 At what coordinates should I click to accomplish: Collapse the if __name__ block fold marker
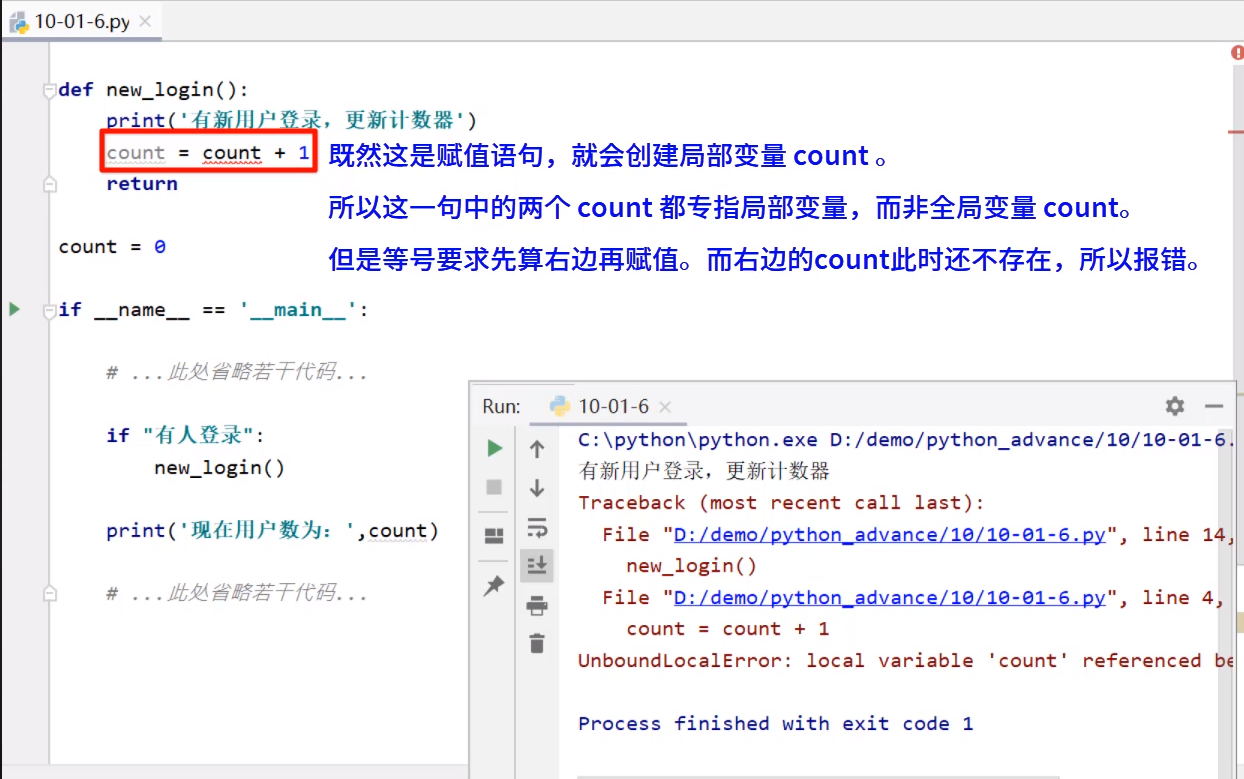coord(49,311)
